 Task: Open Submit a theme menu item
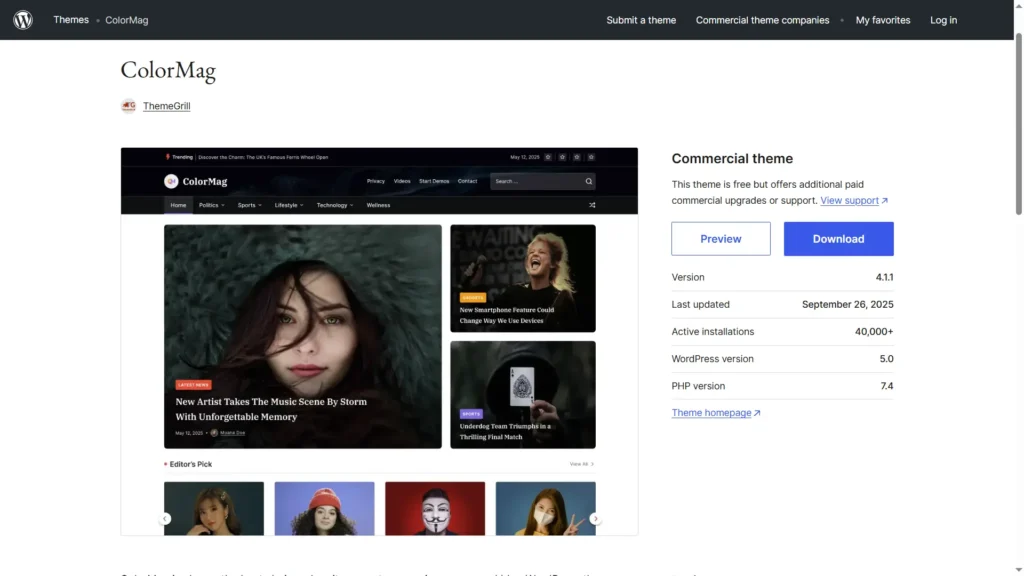(x=641, y=20)
